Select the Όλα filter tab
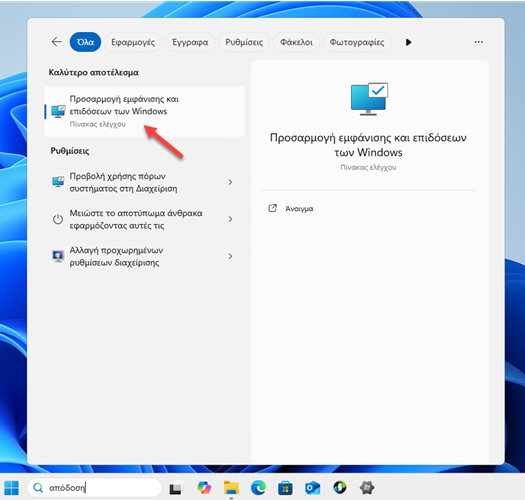The width and height of the screenshot is (525, 500). tap(85, 42)
